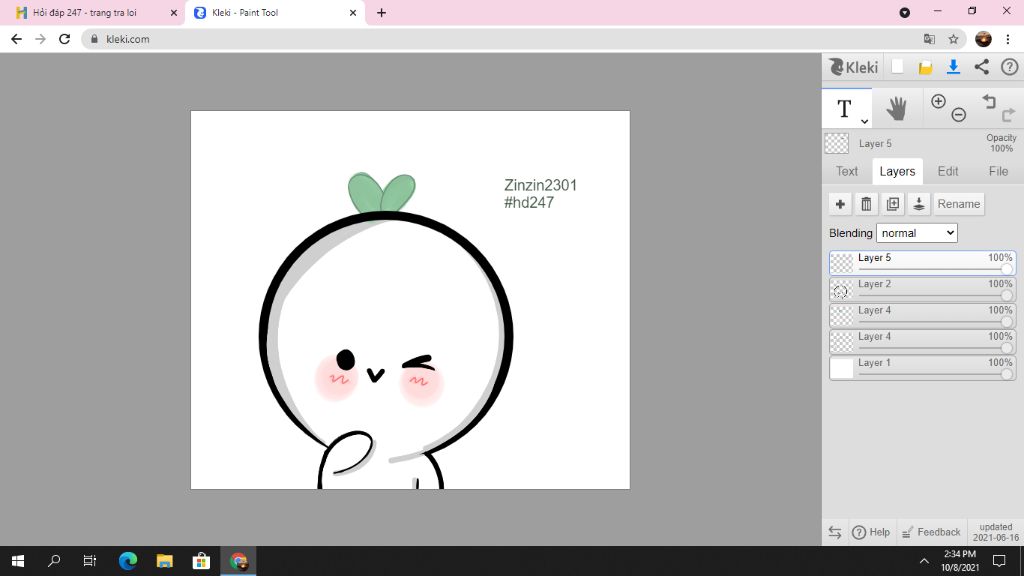Image resolution: width=1024 pixels, height=576 pixels.
Task: Open File Explorer from the taskbar
Action: pos(165,561)
